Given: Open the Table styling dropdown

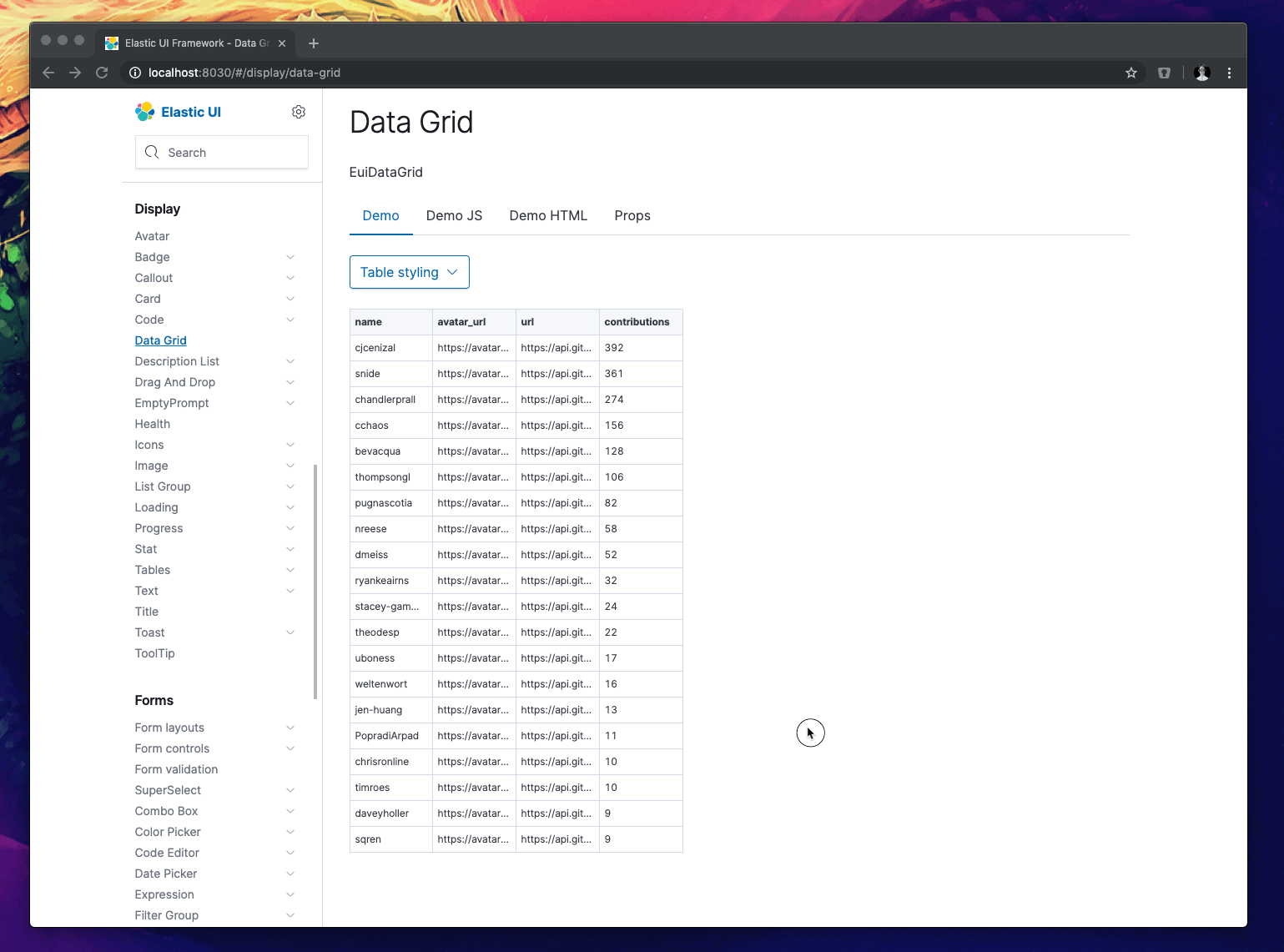Looking at the screenshot, I should [410, 272].
